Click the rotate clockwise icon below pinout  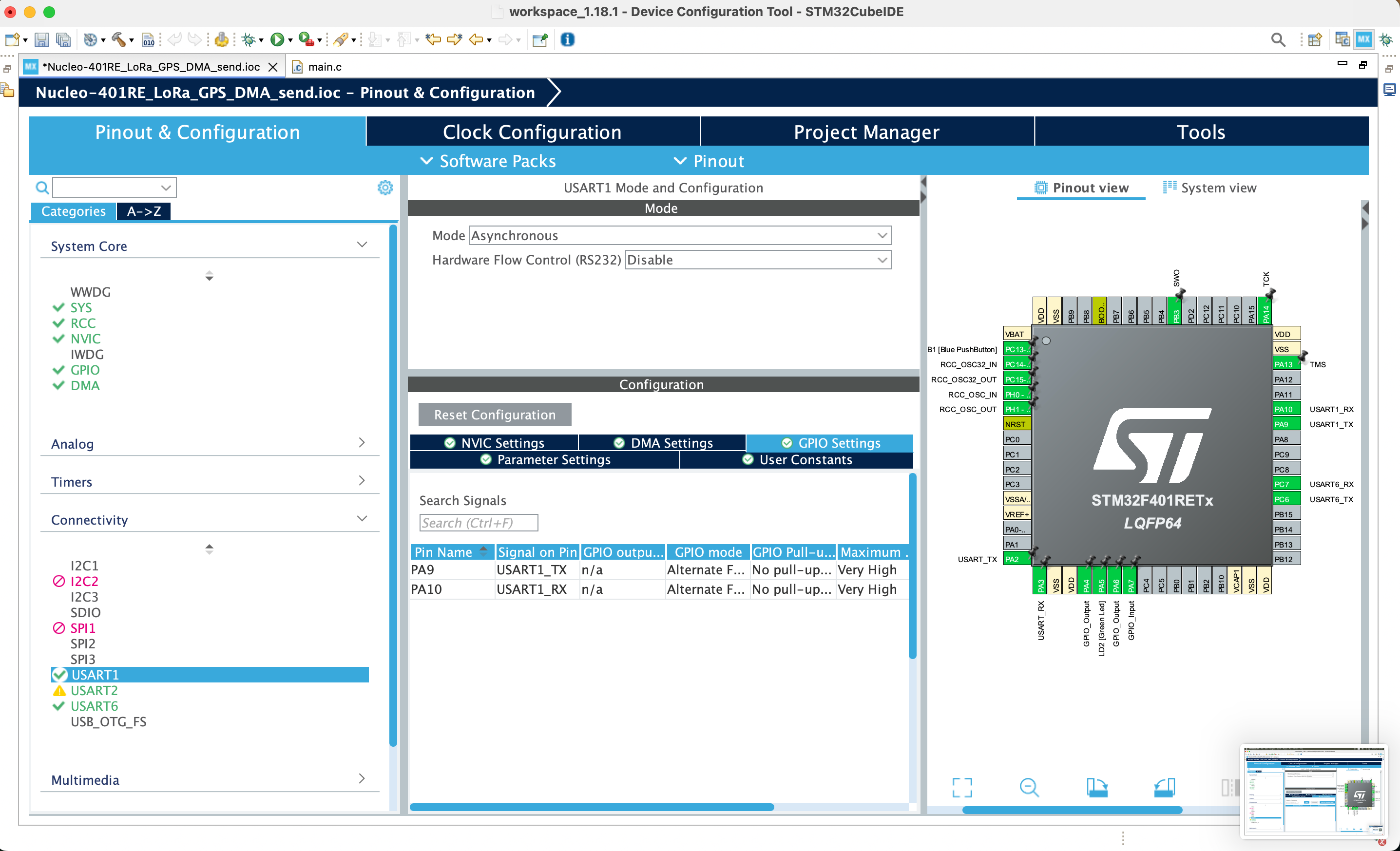[x=1097, y=787]
